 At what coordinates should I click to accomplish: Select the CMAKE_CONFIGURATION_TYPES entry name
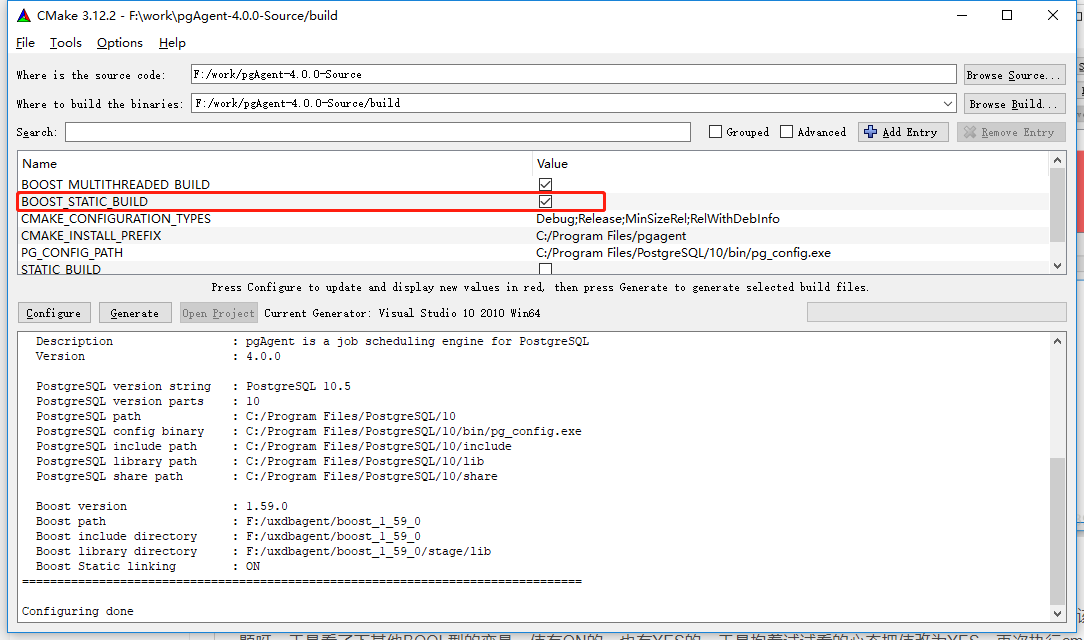pos(116,218)
